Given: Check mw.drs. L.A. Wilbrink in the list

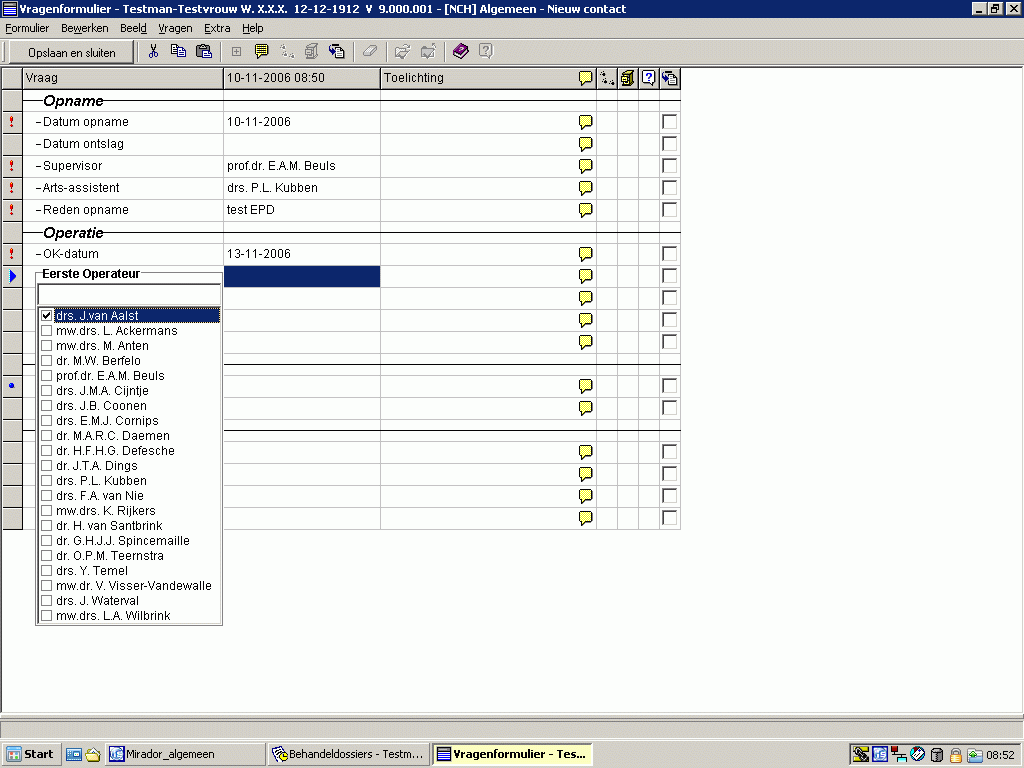Looking at the screenshot, I should click(x=47, y=616).
